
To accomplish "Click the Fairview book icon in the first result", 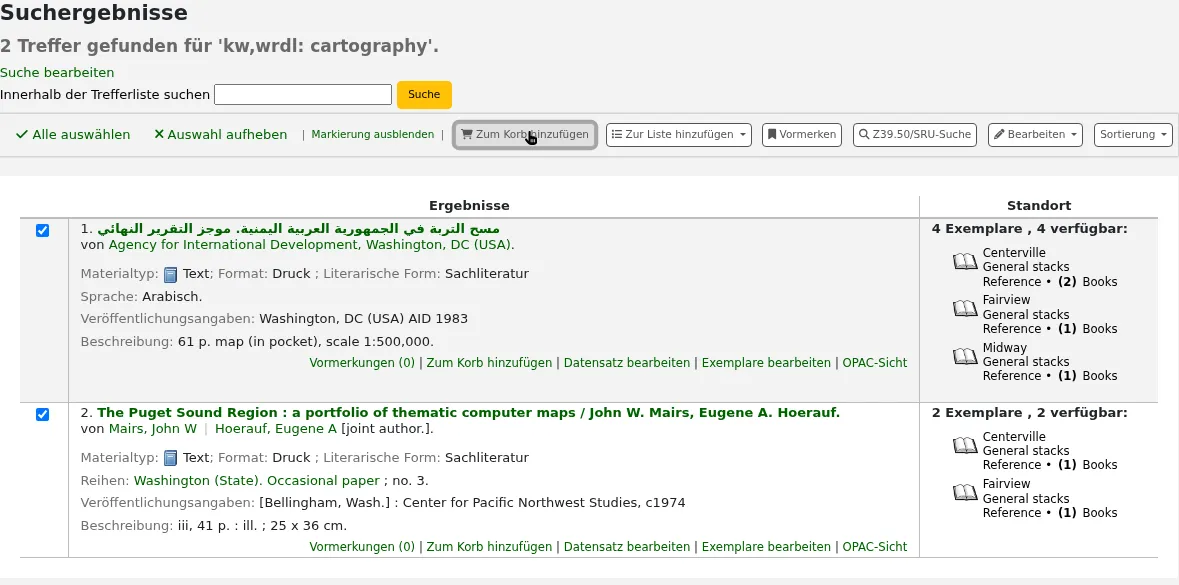I will click(965, 308).
